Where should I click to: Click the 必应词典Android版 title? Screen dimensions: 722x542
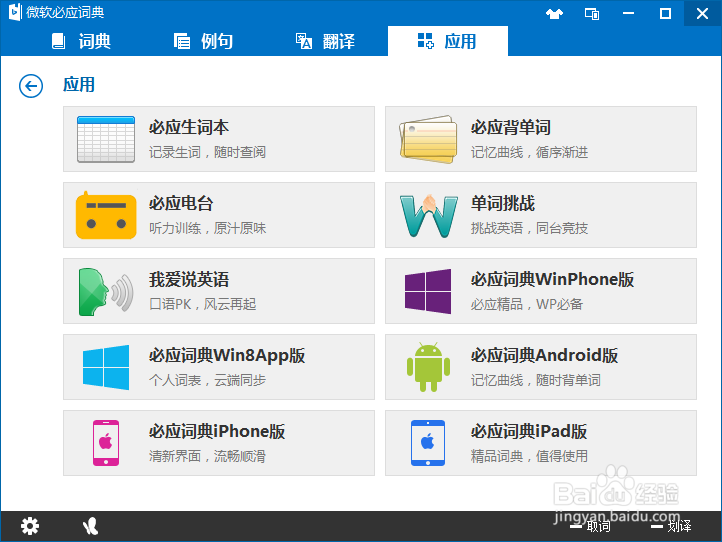[544, 356]
